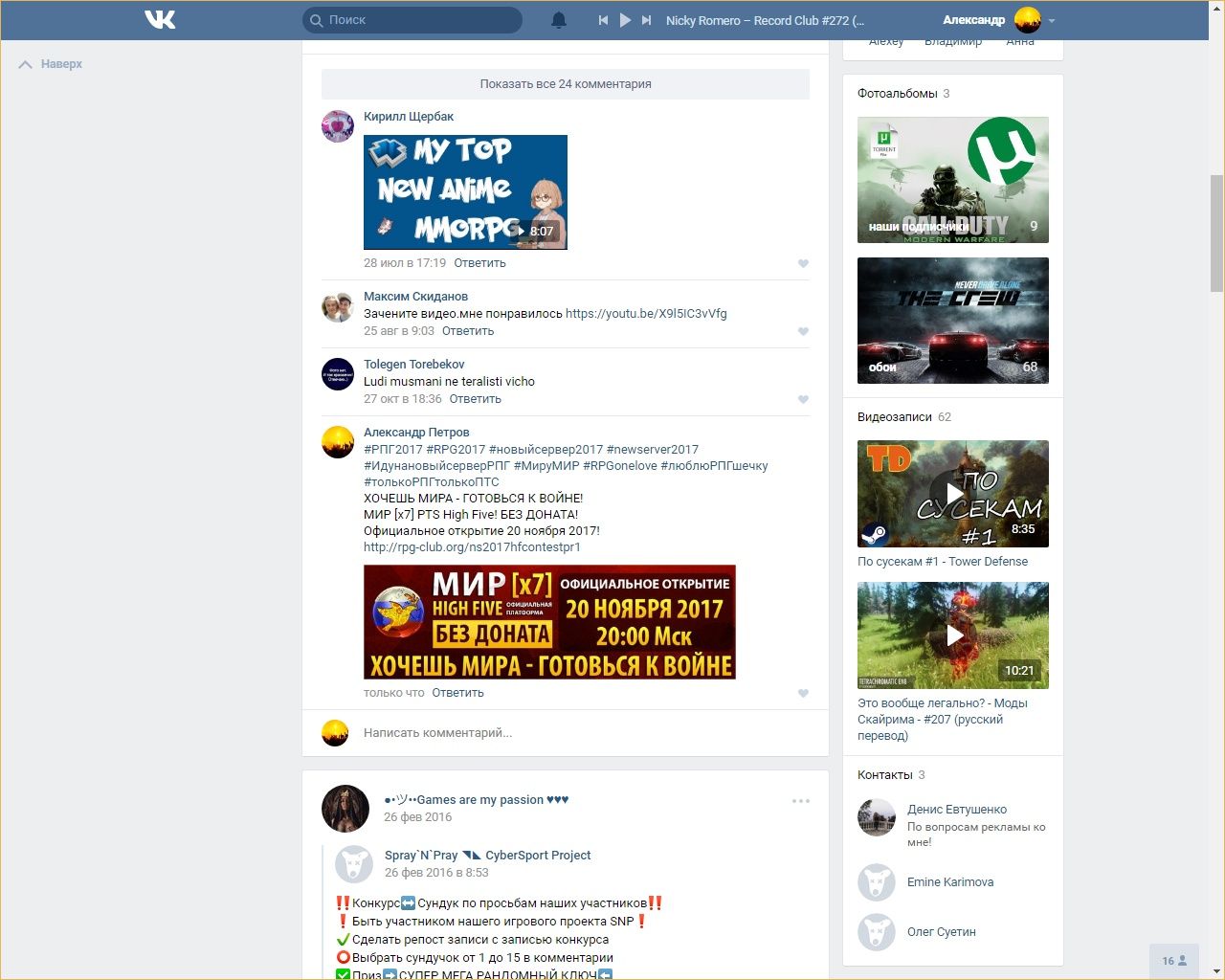Image resolution: width=1225 pixels, height=980 pixels.
Task: Click the VK logo home icon
Action: (160, 19)
